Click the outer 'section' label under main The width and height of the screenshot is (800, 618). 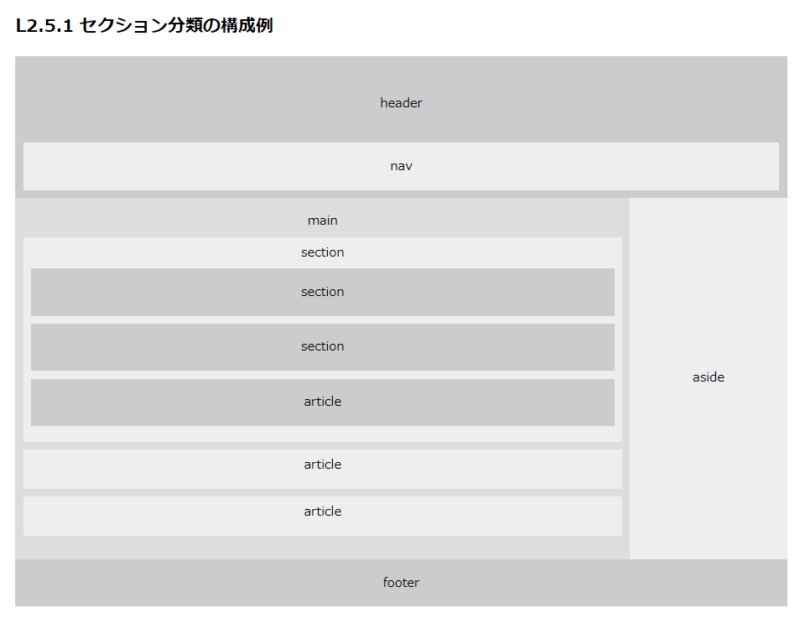click(x=322, y=253)
